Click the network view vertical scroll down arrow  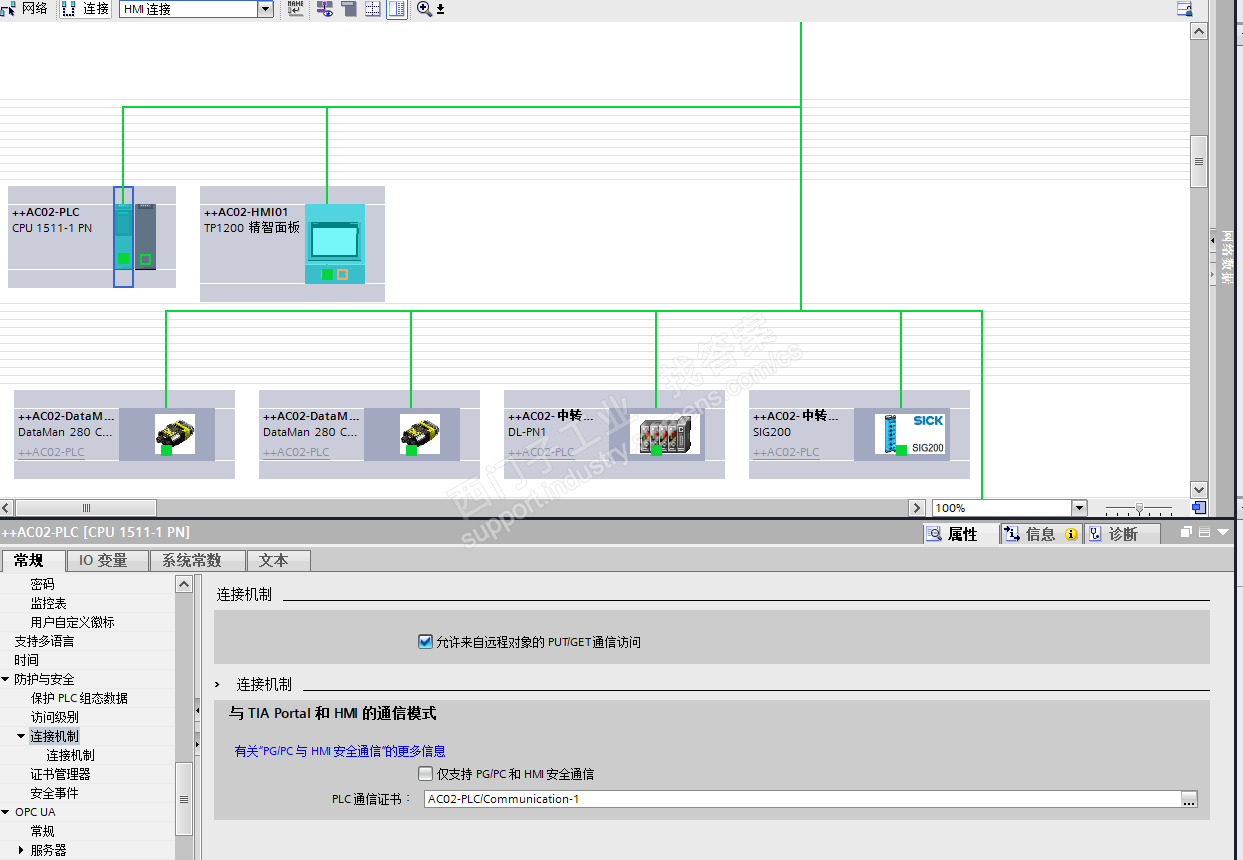click(x=1199, y=489)
